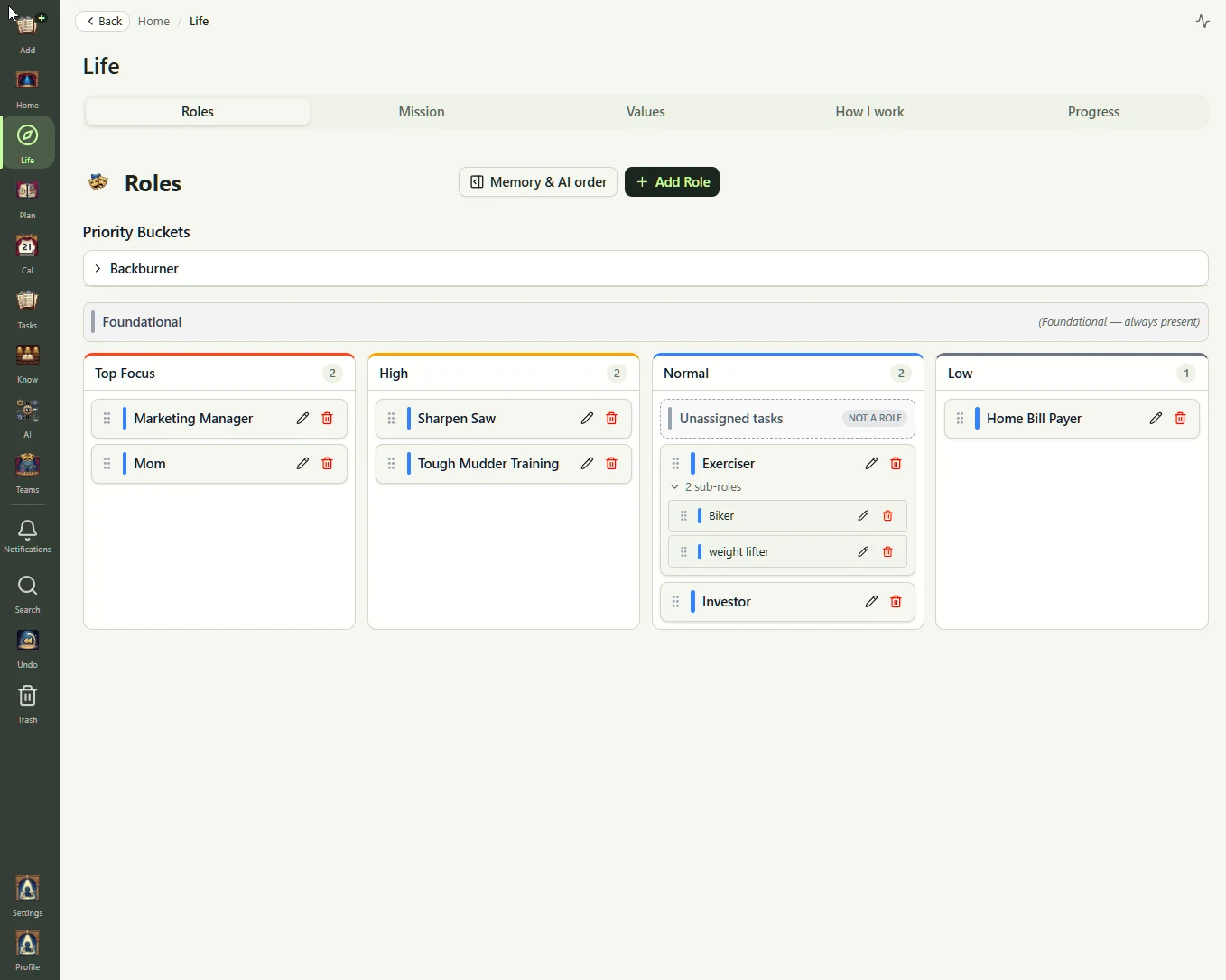
Task: Open Search in the sidebar
Action: click(27, 595)
